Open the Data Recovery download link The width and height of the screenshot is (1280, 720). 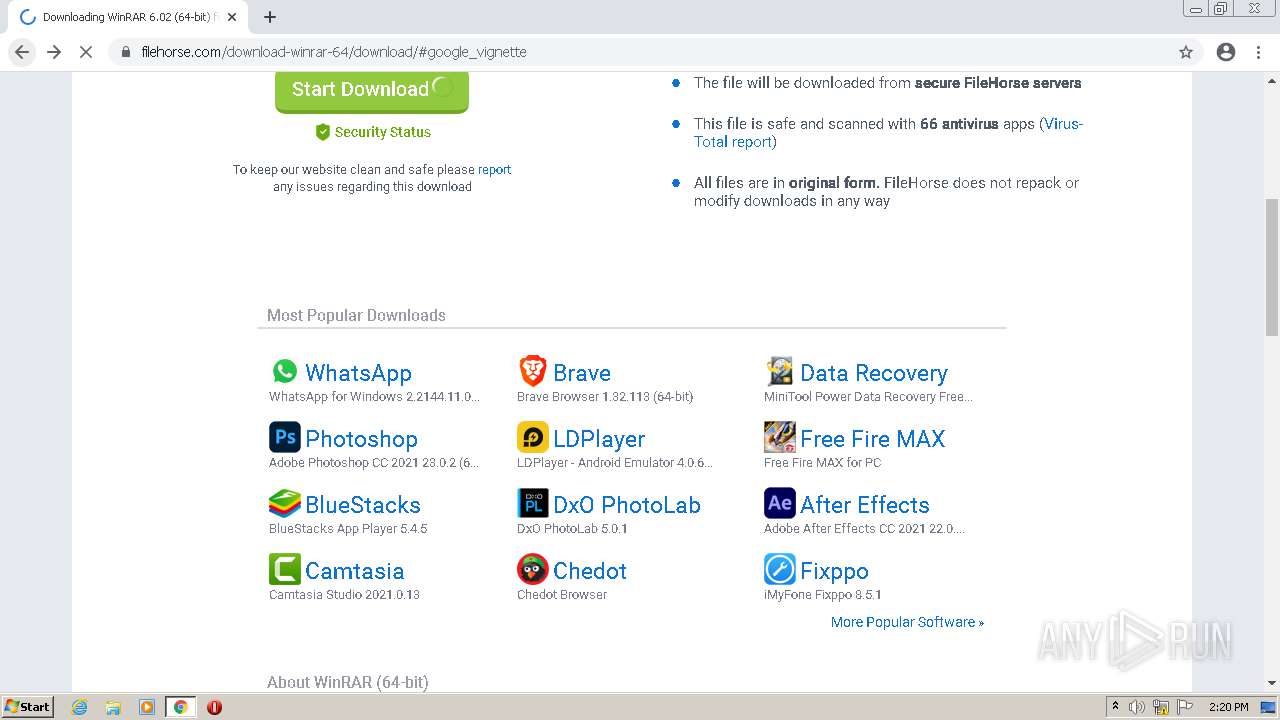click(874, 373)
